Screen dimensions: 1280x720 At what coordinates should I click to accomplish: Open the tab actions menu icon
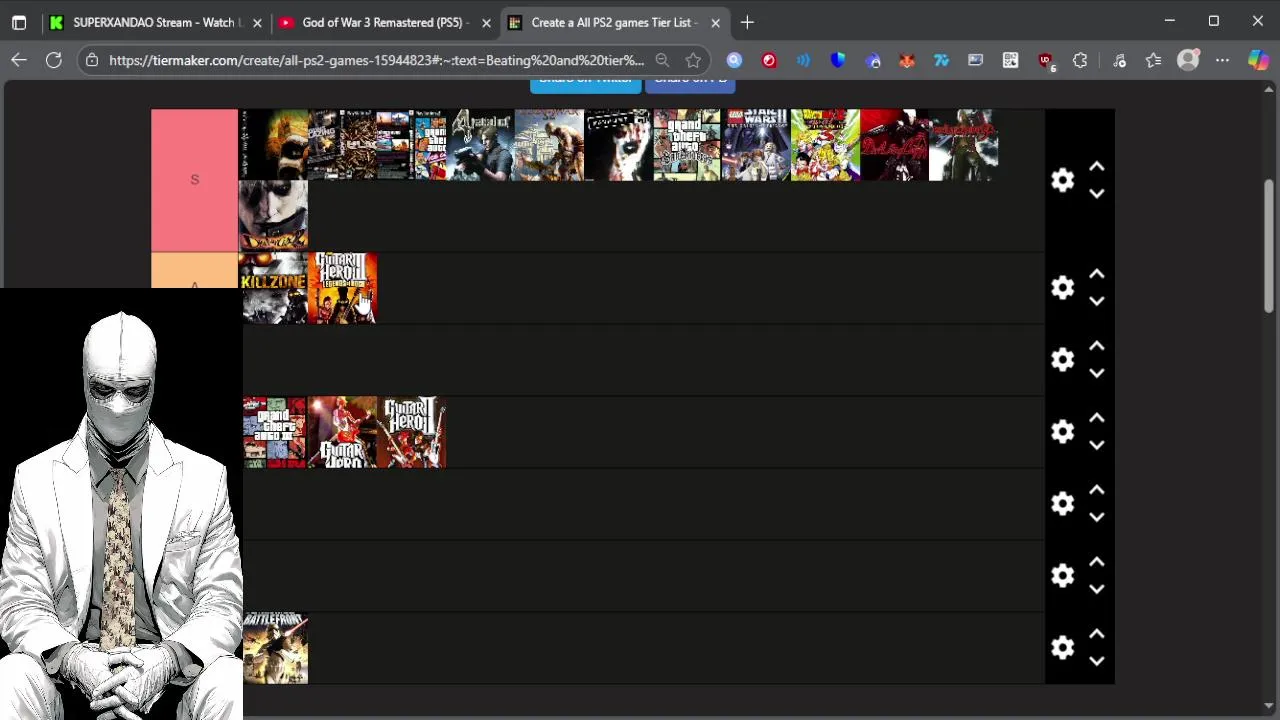pyautogui.click(x=19, y=22)
